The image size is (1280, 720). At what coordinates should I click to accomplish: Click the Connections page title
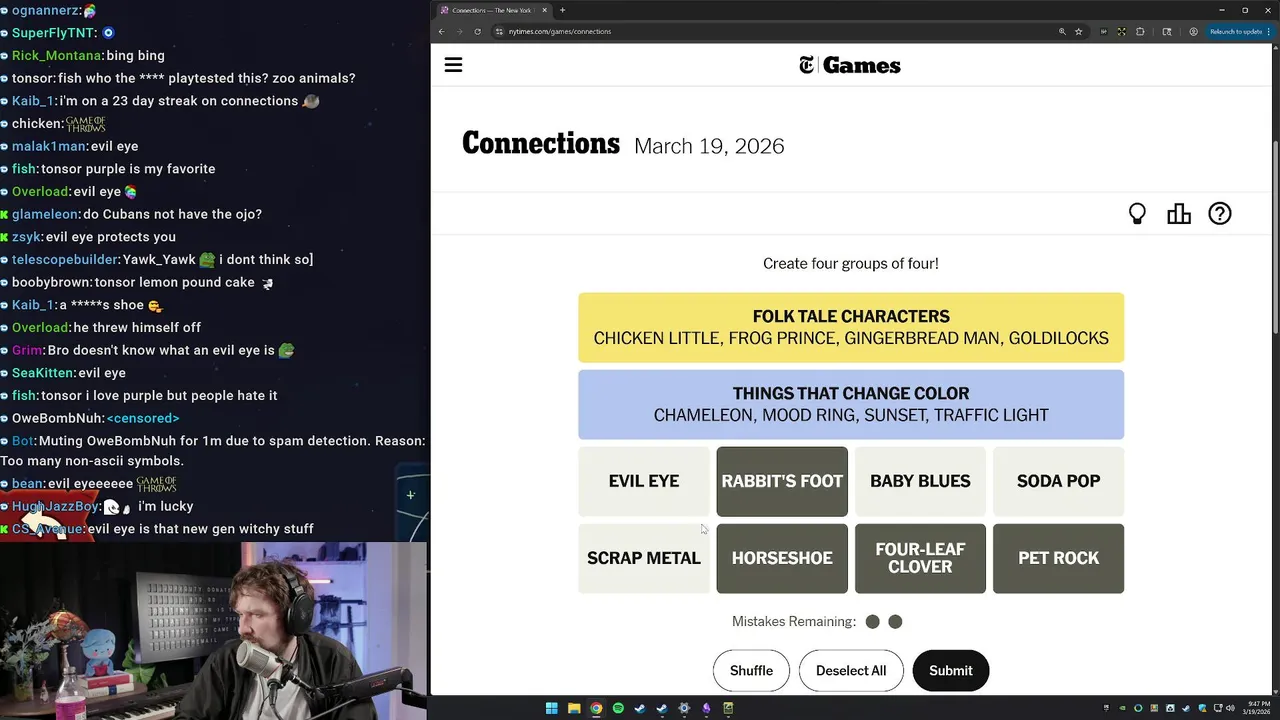click(x=541, y=144)
